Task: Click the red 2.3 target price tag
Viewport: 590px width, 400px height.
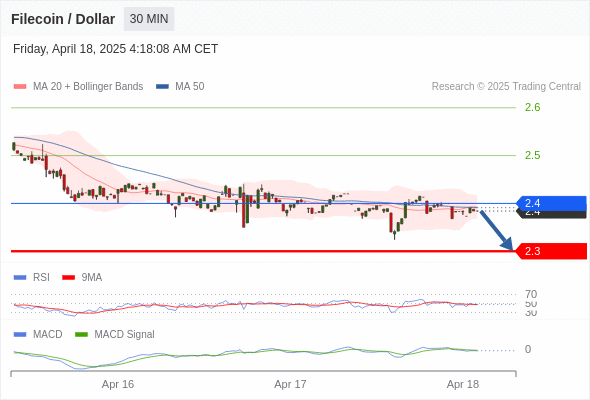Action: (550, 251)
